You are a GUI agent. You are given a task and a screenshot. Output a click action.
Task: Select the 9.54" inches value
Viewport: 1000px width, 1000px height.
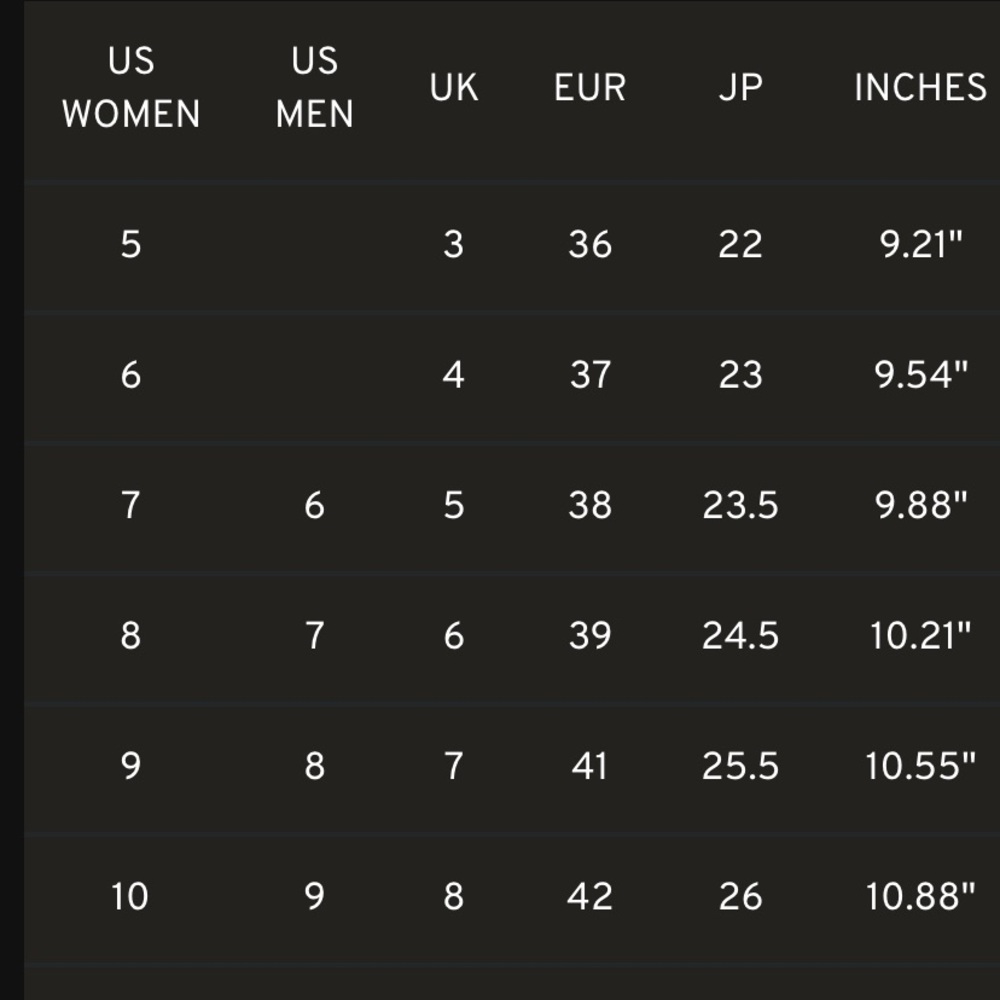click(920, 375)
